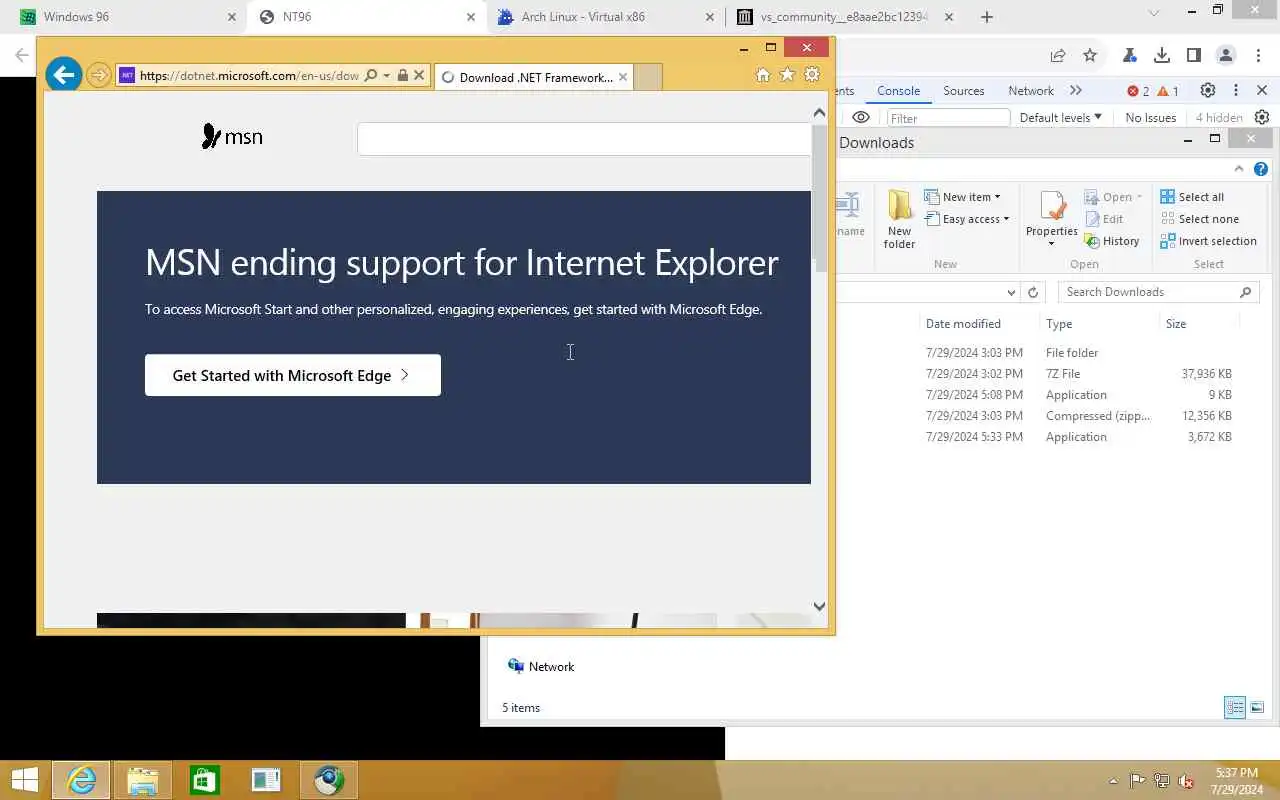Select Network in the Explorer navigation pane
The height and width of the screenshot is (800, 1280).
point(541,667)
